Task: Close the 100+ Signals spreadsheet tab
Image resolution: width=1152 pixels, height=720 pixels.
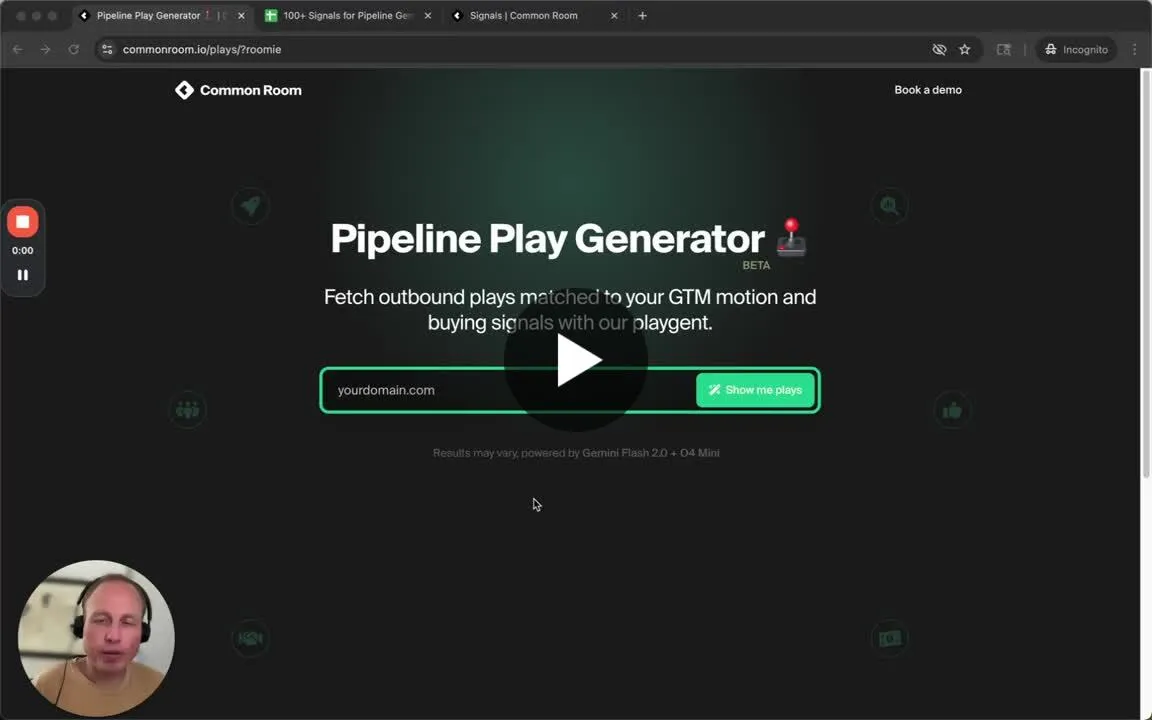Action: point(428,15)
